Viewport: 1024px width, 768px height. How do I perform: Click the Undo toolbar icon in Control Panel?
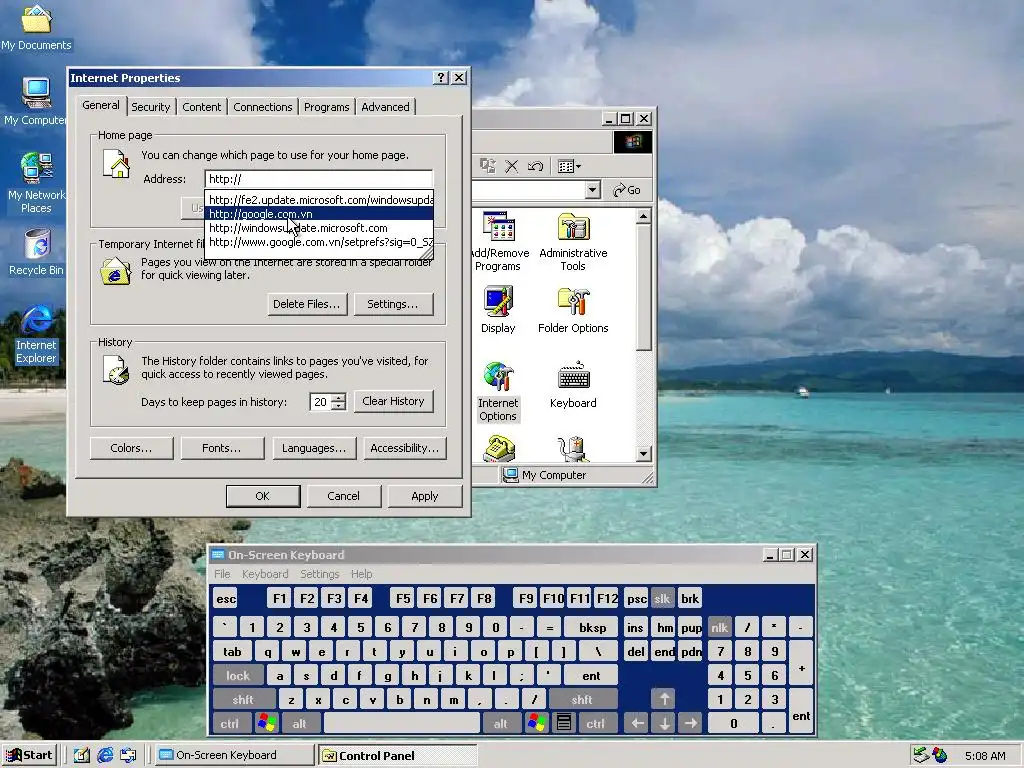tap(535, 167)
